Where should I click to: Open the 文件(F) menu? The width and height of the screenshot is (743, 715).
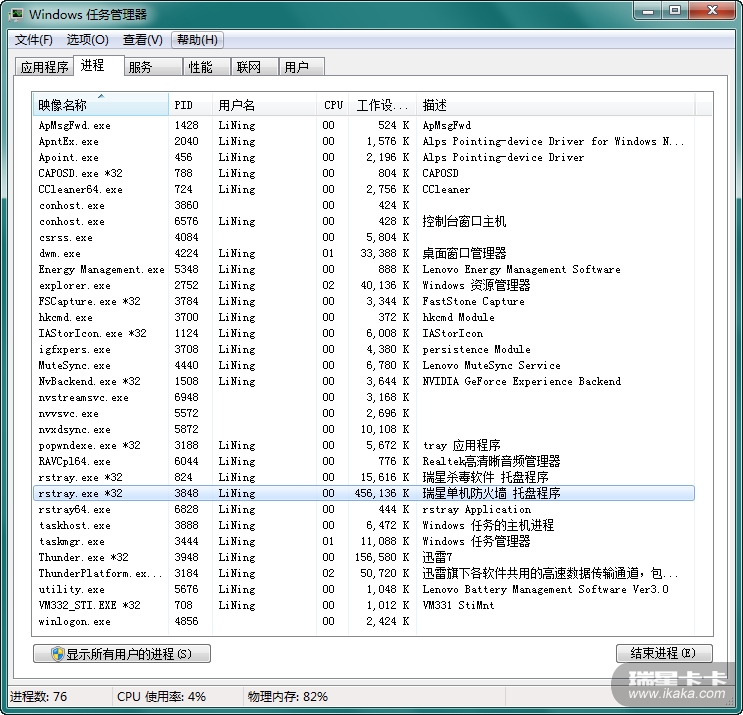tap(33, 40)
